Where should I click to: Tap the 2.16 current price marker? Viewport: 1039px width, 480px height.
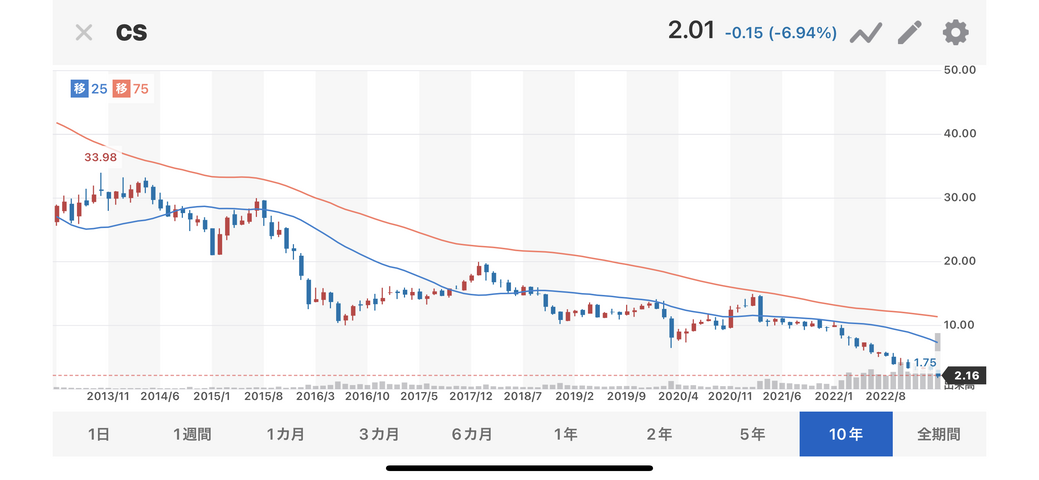(966, 376)
